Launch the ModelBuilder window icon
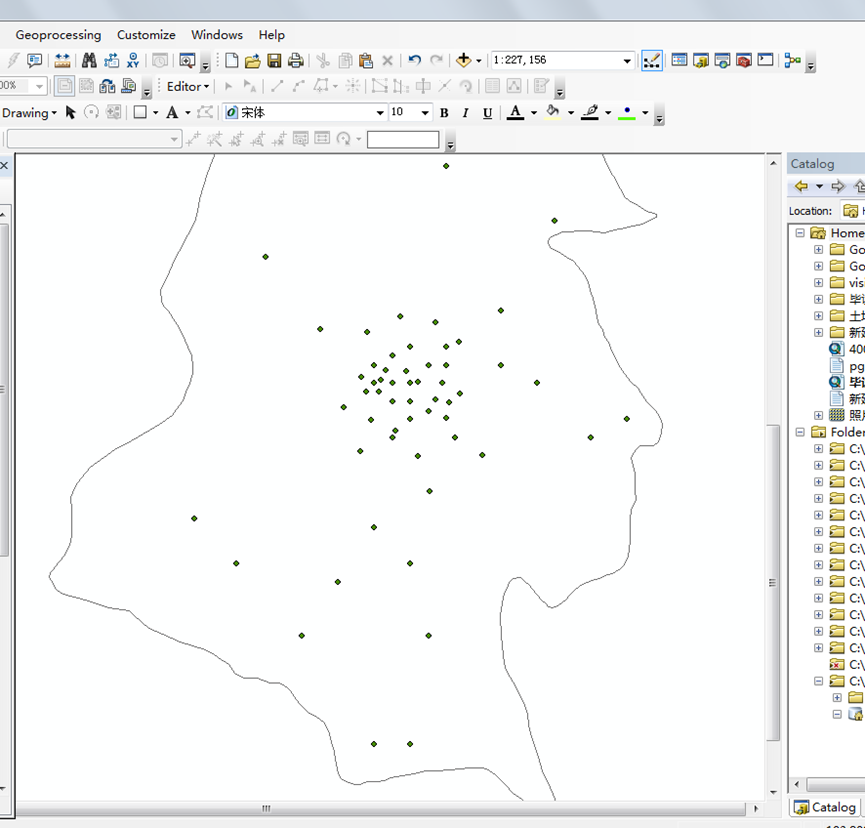865x828 pixels. click(x=793, y=61)
